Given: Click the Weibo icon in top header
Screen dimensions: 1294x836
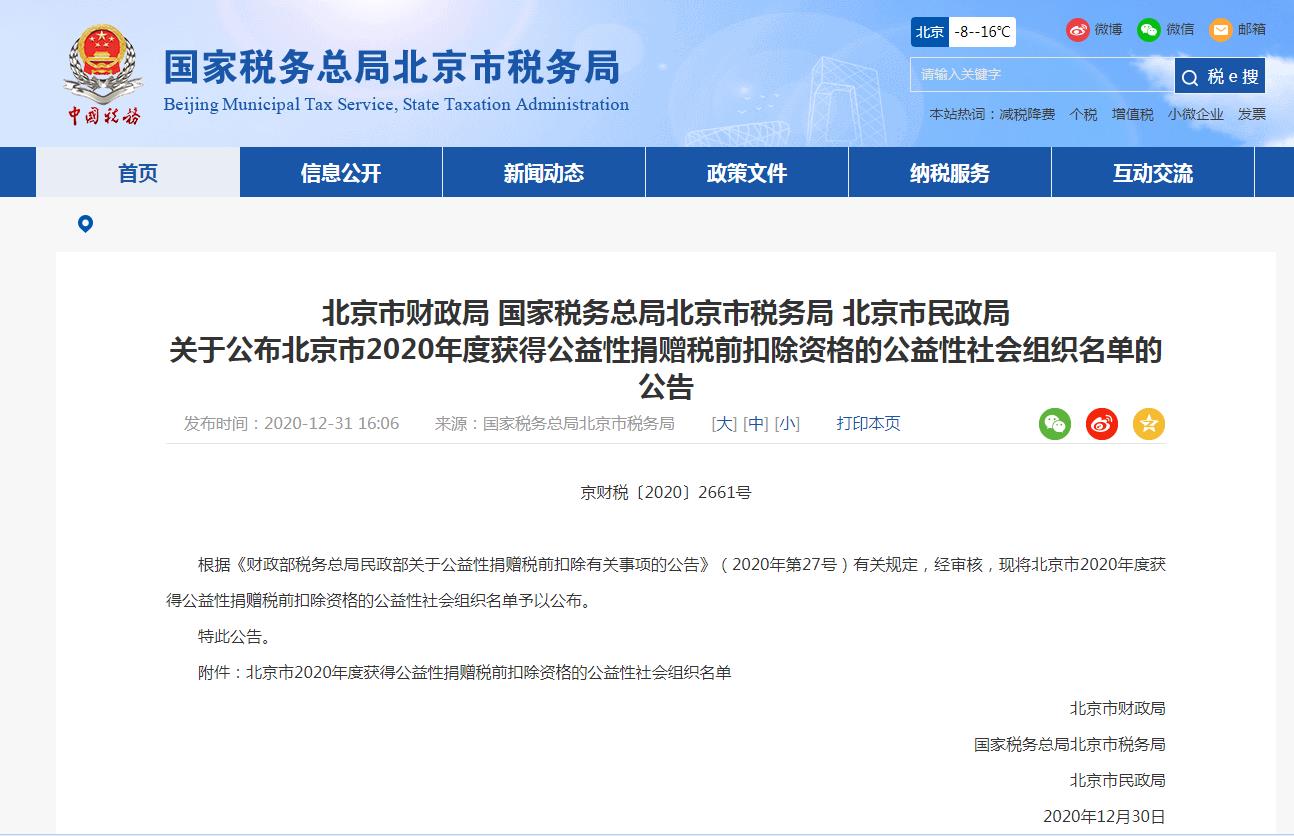Looking at the screenshot, I should click(x=1077, y=30).
